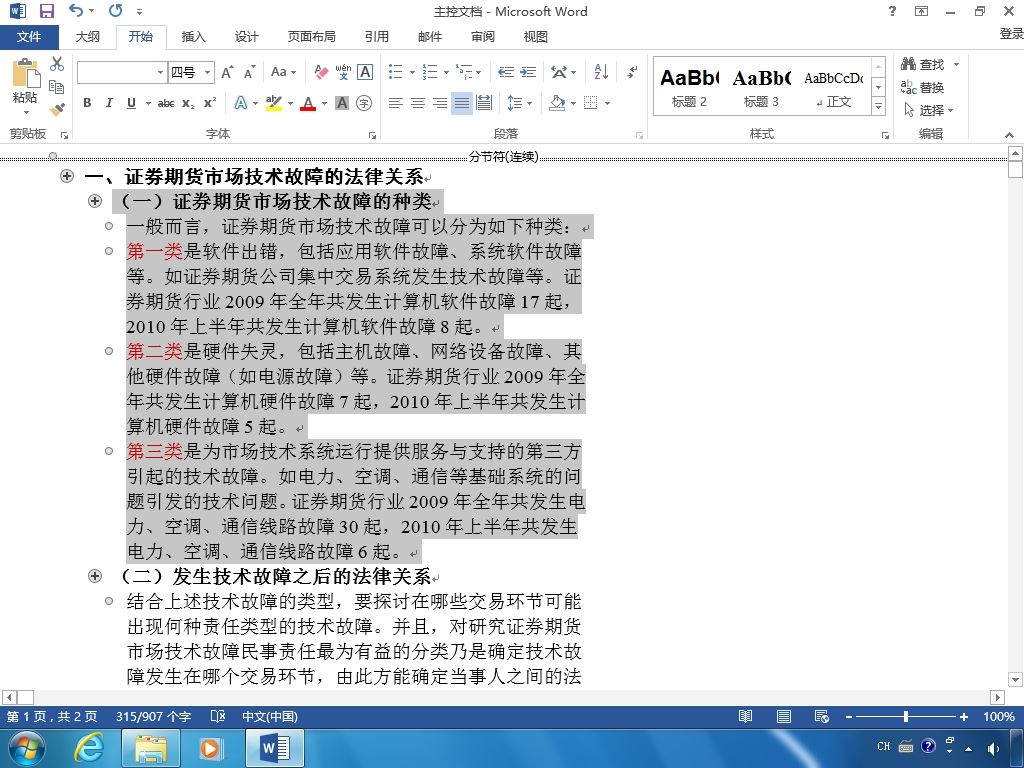
Task: Click the zoom slider handle
Action: [906, 716]
